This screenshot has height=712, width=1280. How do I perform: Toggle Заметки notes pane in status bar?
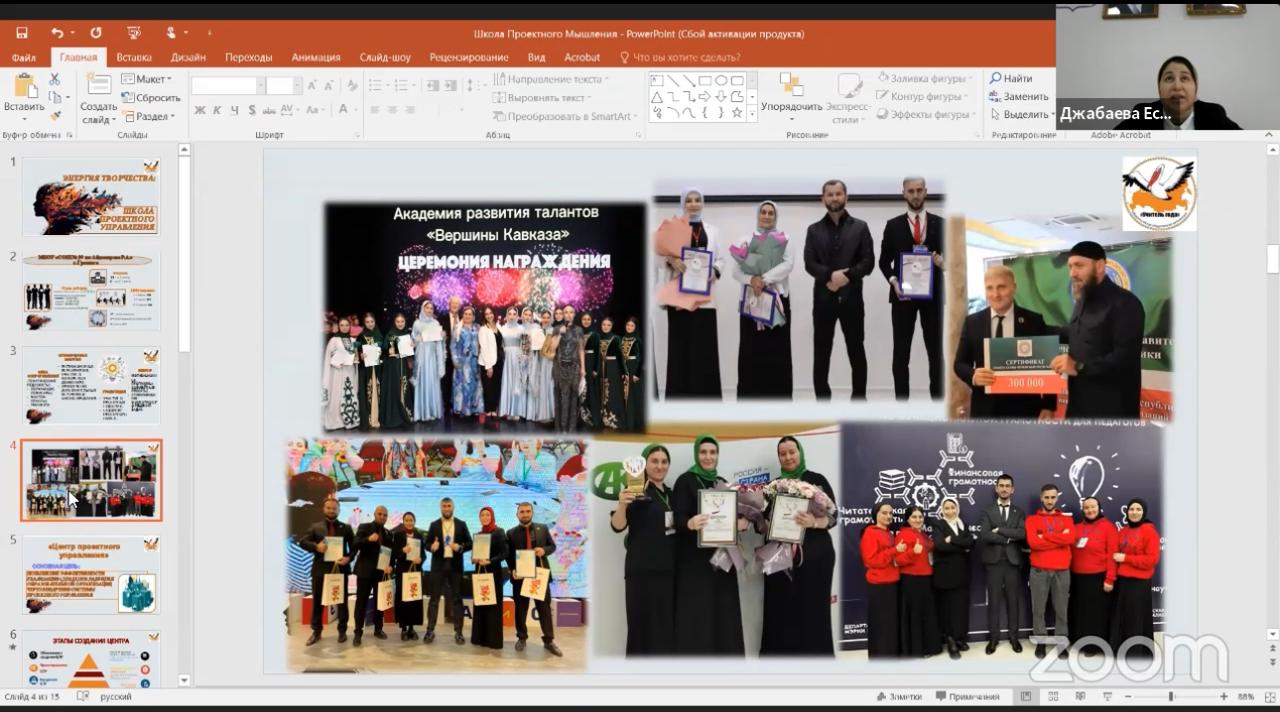click(x=898, y=696)
